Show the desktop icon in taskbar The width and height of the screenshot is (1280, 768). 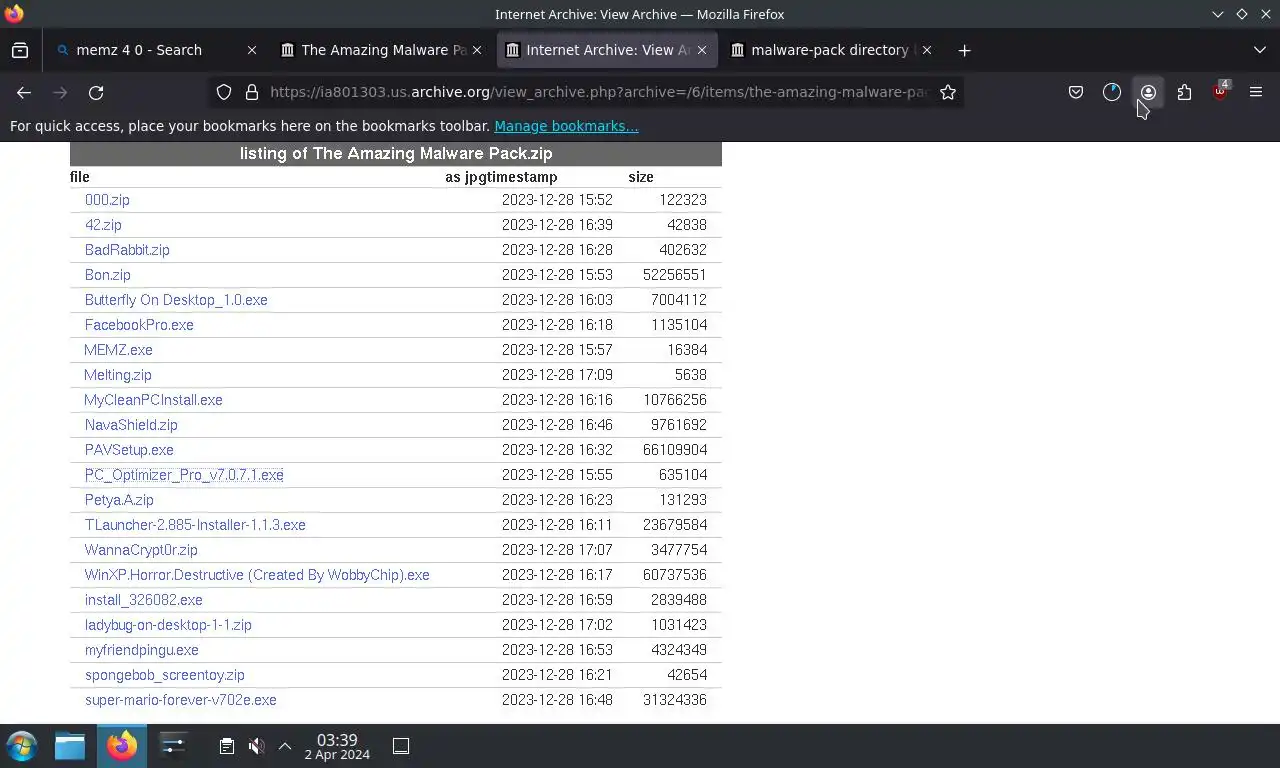[x=401, y=746]
